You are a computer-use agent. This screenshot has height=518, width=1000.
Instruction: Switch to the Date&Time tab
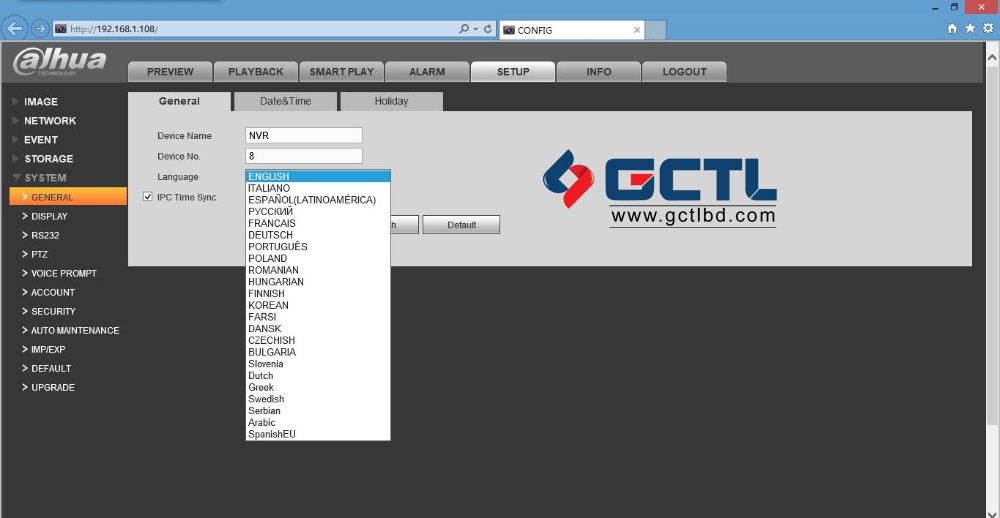[x=285, y=101]
